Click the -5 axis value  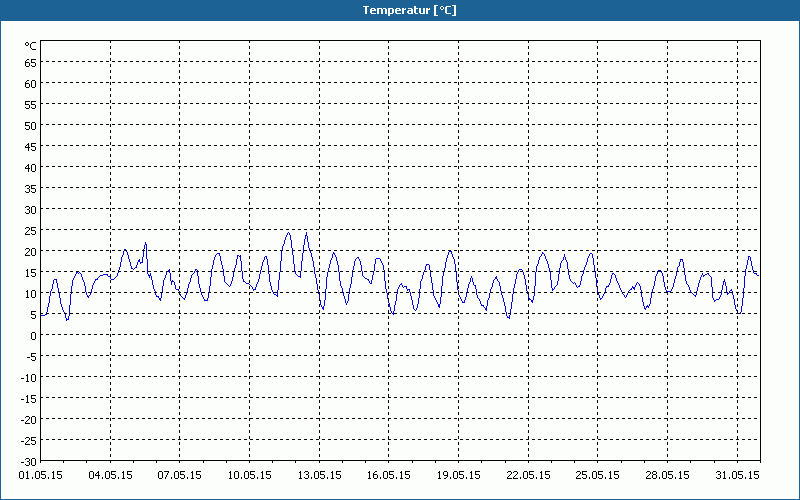(x=32, y=357)
